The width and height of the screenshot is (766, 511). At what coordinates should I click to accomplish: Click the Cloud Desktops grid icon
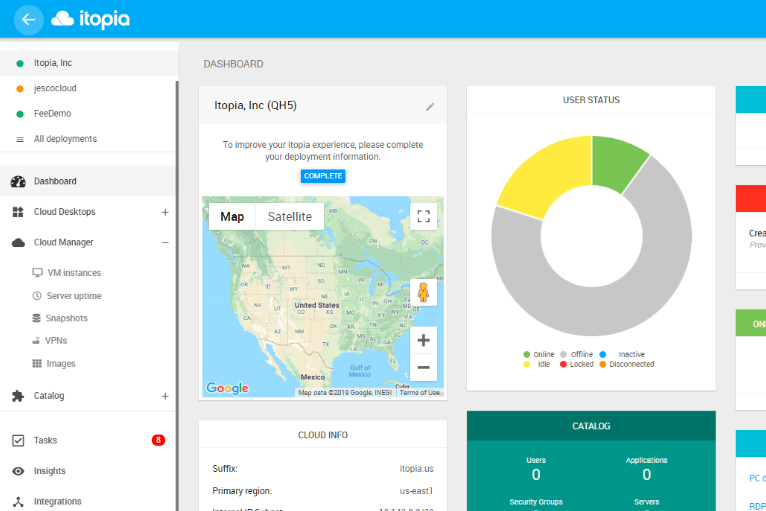18,212
